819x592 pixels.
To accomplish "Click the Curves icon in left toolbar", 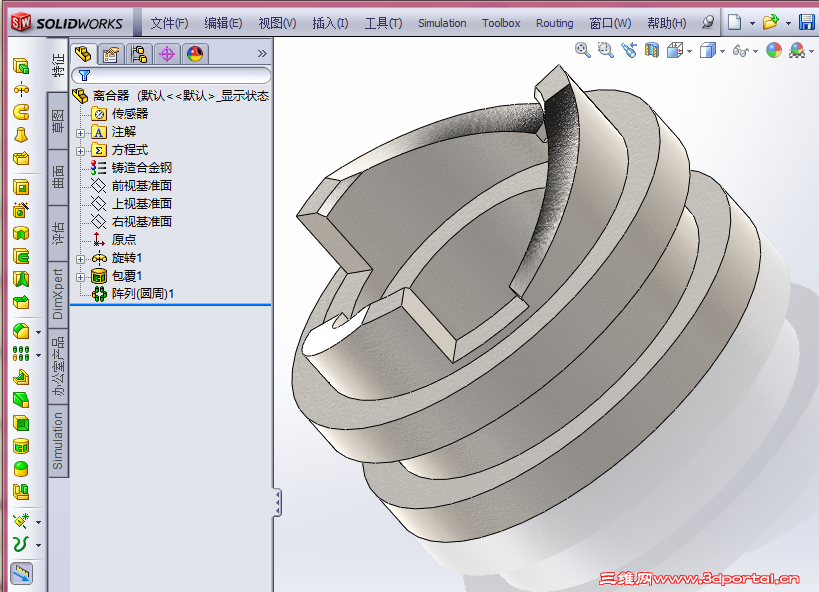I will [x=21, y=544].
